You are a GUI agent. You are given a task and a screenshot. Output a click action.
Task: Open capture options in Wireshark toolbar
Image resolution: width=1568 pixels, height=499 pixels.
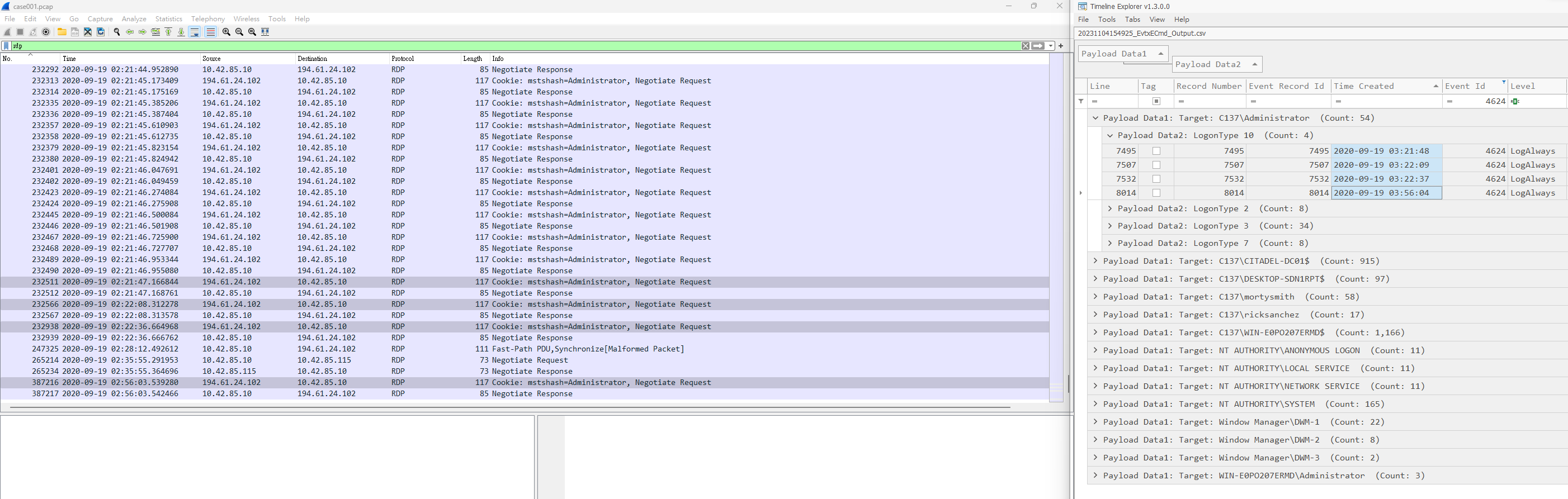tap(46, 32)
